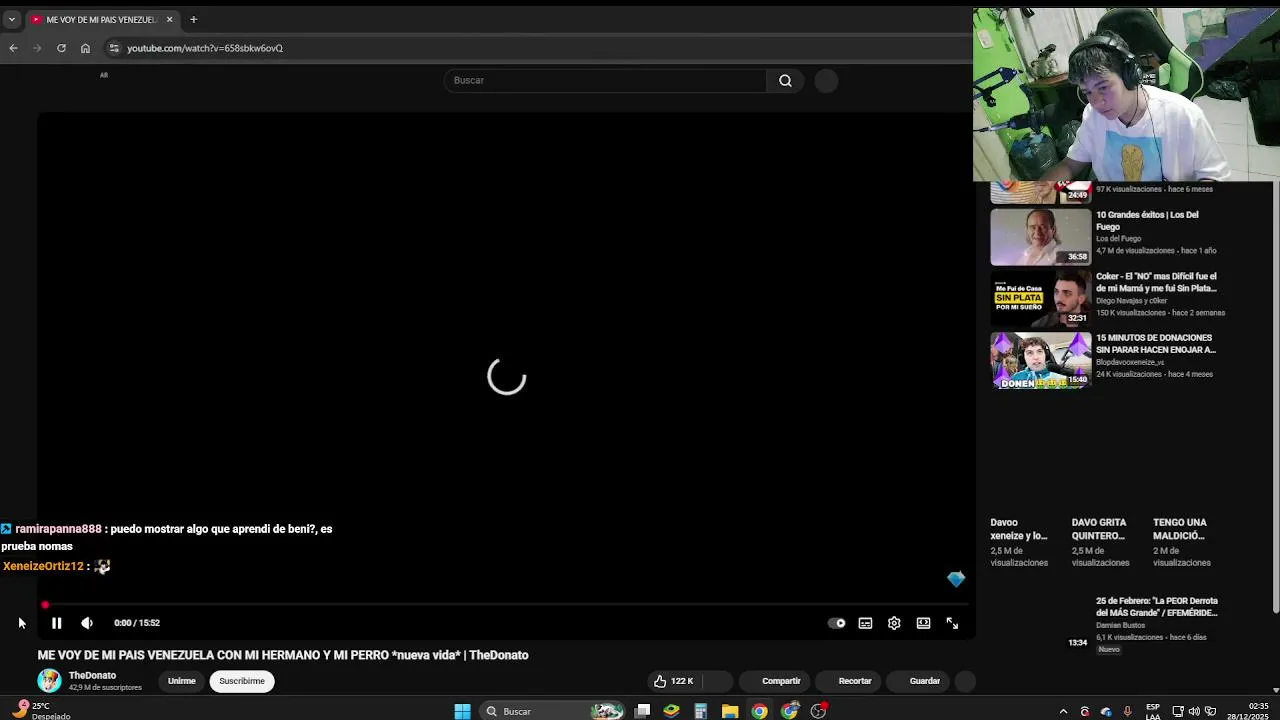The width and height of the screenshot is (1280, 720).
Task: Enter fullscreen mode in the player
Action: tap(952, 623)
